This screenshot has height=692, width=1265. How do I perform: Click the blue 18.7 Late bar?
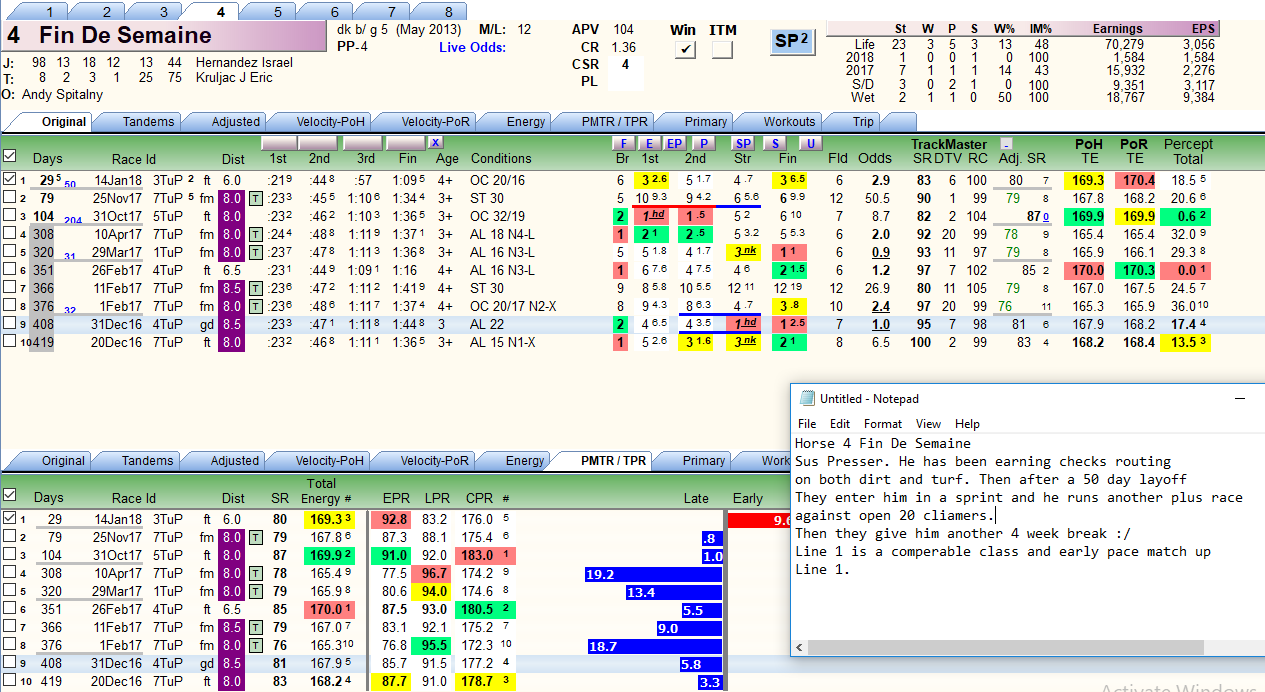coord(655,646)
